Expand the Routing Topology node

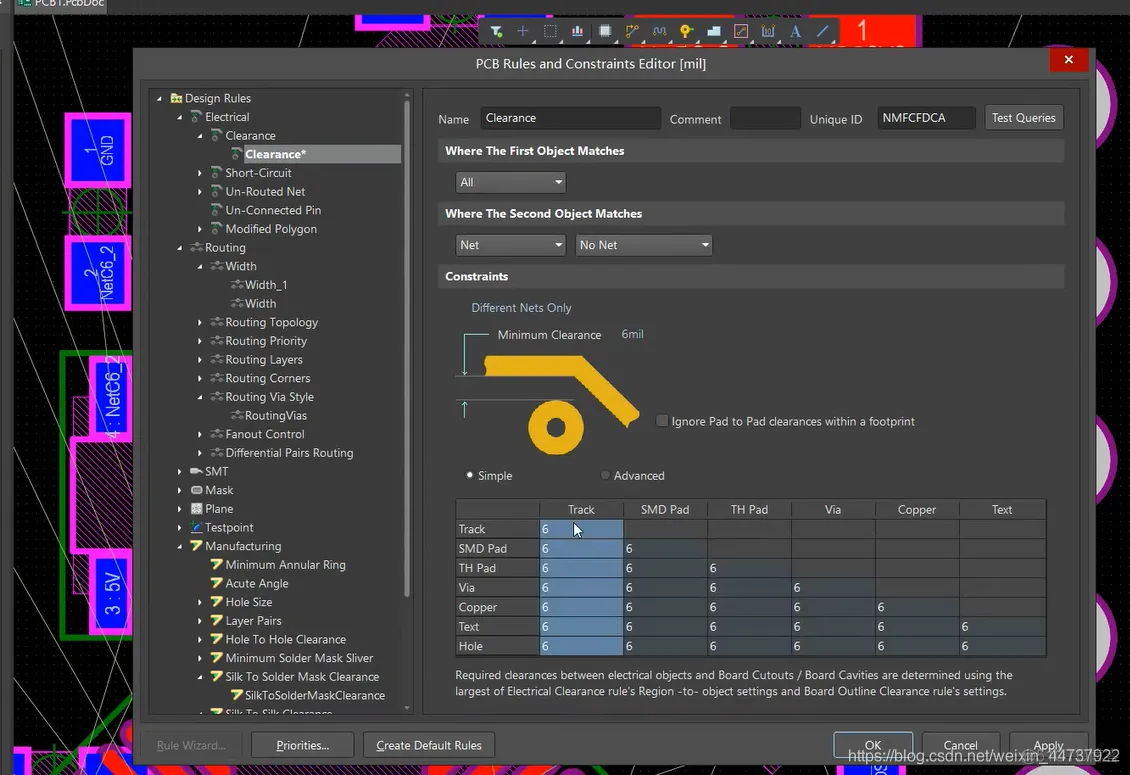click(x=200, y=322)
